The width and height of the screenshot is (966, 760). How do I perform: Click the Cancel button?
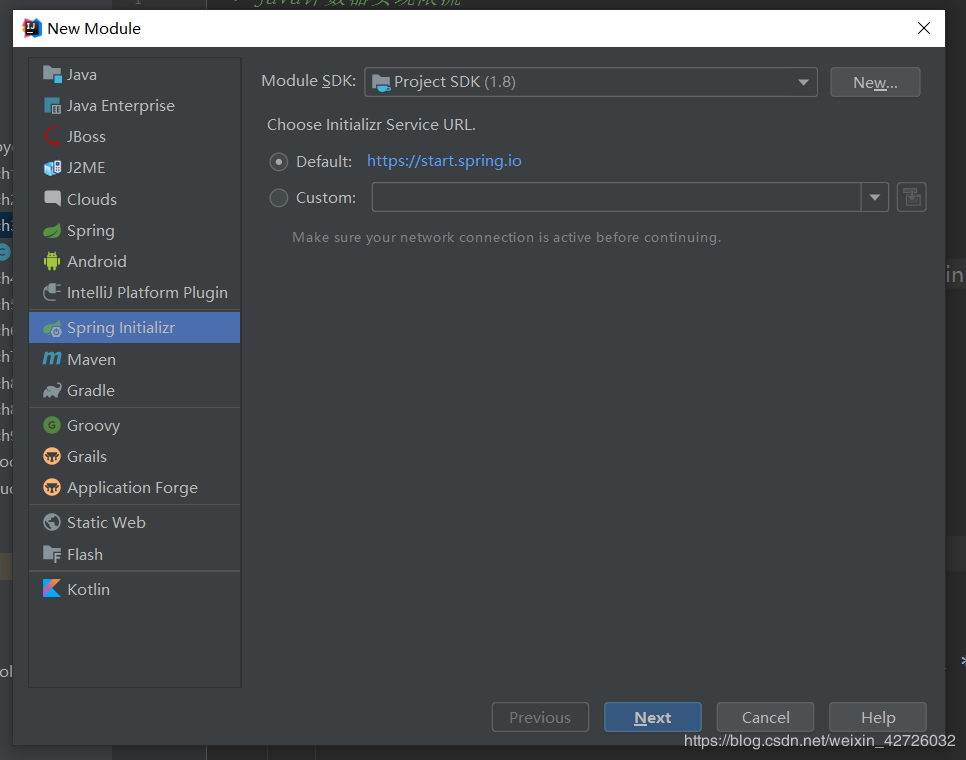pos(765,717)
